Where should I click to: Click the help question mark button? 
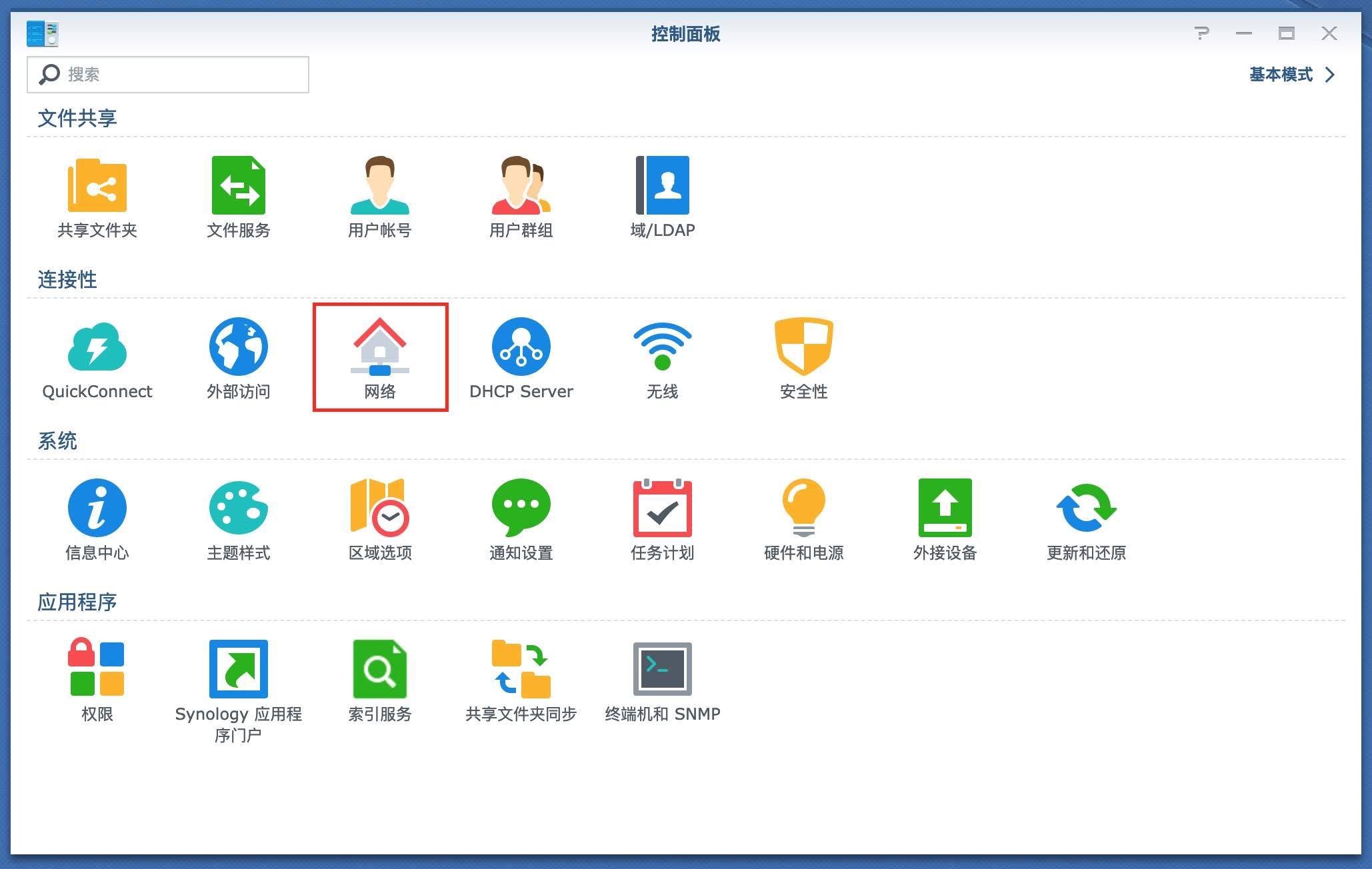point(1201,33)
